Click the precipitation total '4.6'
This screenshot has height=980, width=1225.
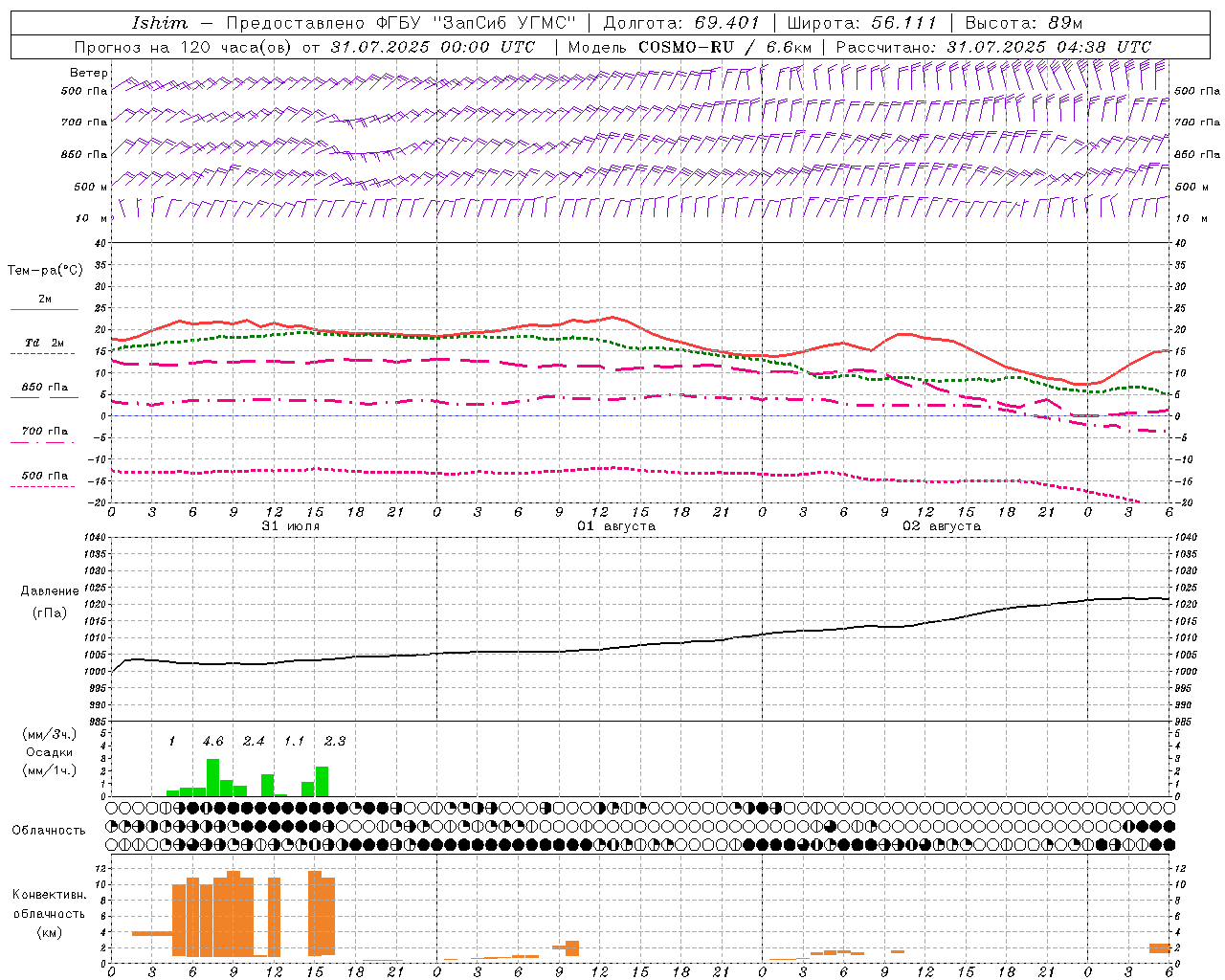coord(212,742)
